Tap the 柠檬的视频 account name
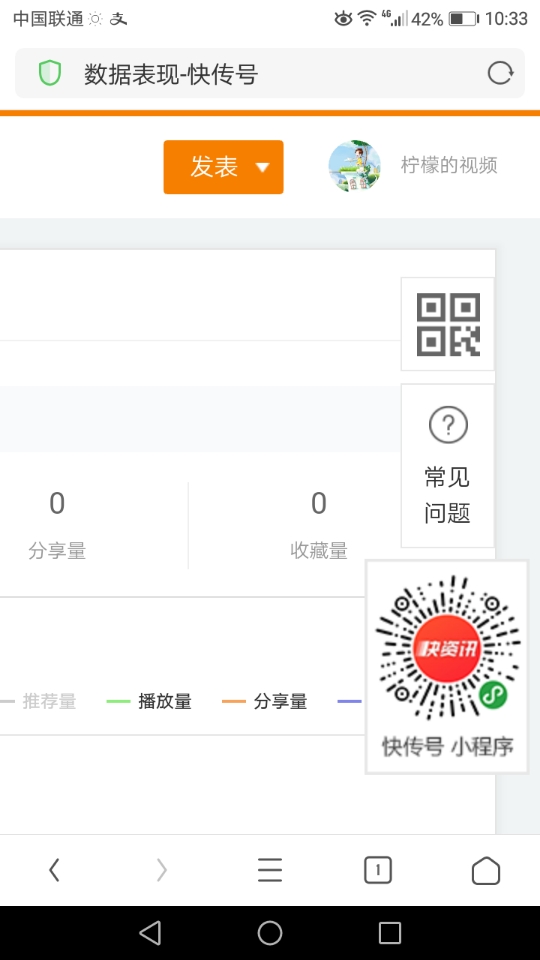This screenshot has height=960, width=540. click(x=449, y=165)
